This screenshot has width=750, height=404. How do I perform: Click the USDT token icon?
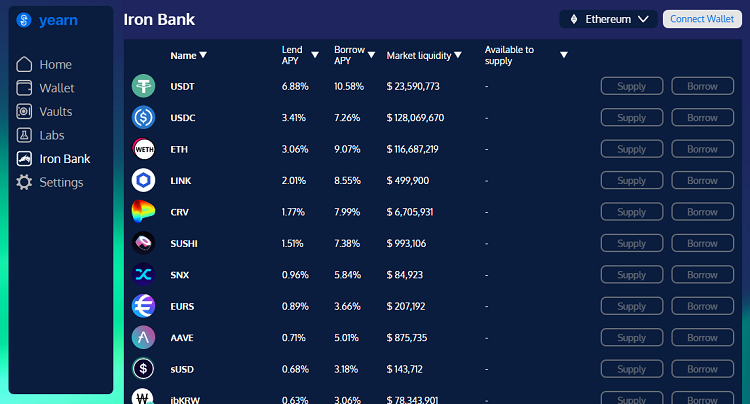(x=143, y=87)
